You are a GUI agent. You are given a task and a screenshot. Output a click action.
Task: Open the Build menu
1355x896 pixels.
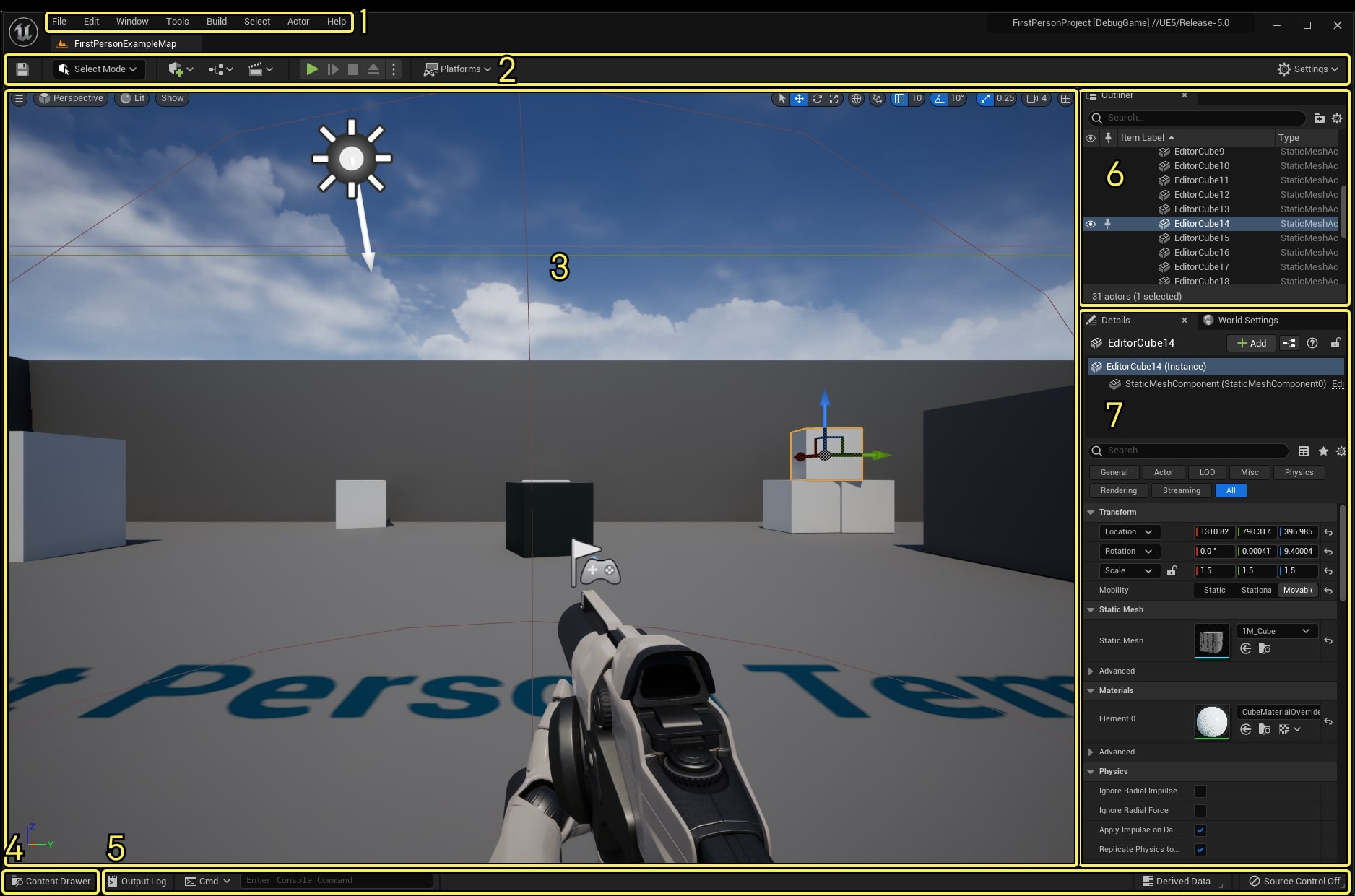215,21
